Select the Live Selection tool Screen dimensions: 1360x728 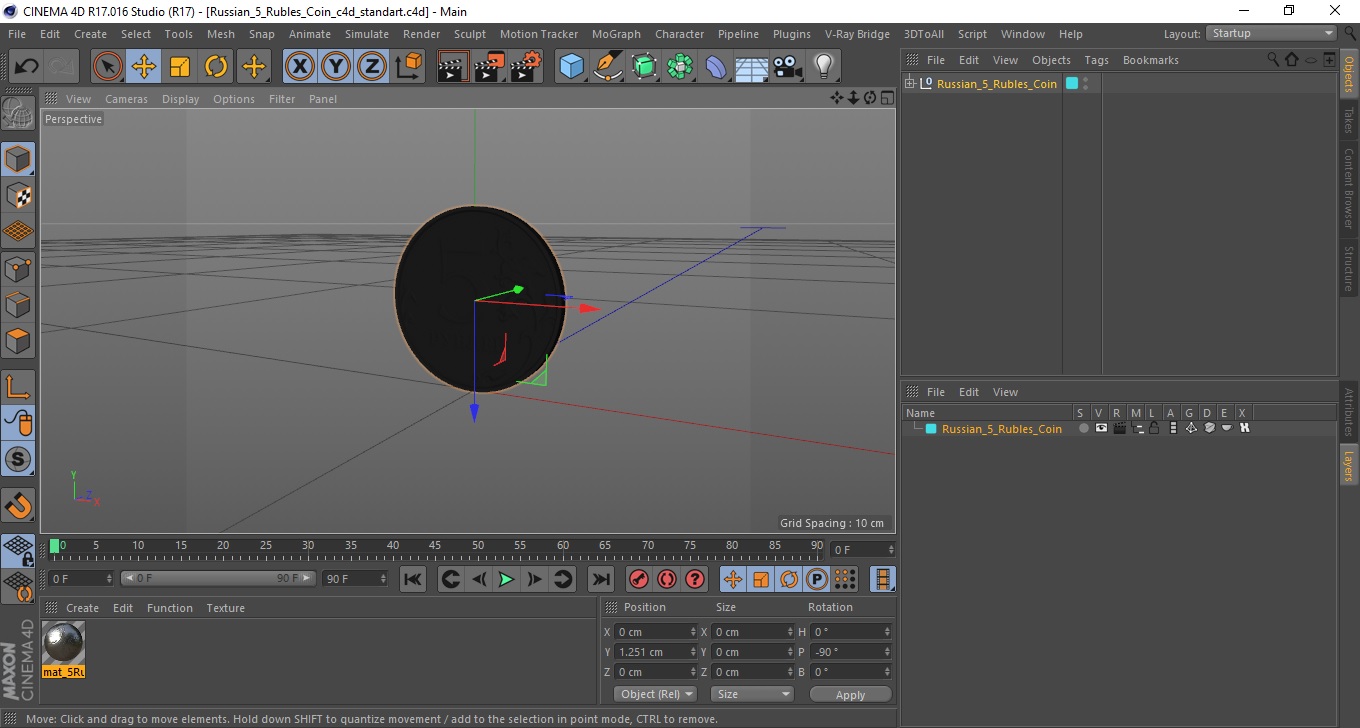108,67
